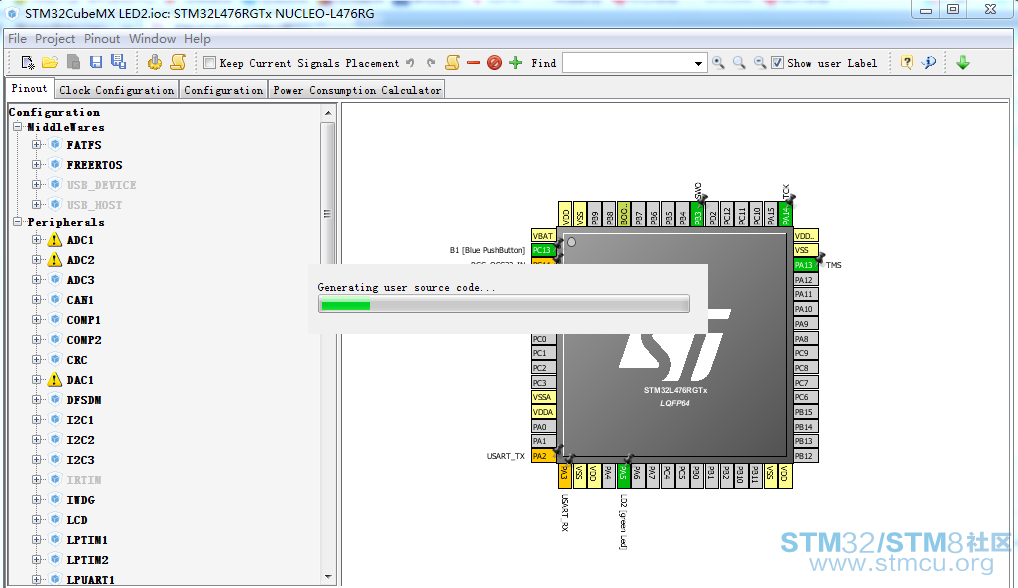The image size is (1018, 588).
Task: Open the File menu
Action: pos(18,39)
